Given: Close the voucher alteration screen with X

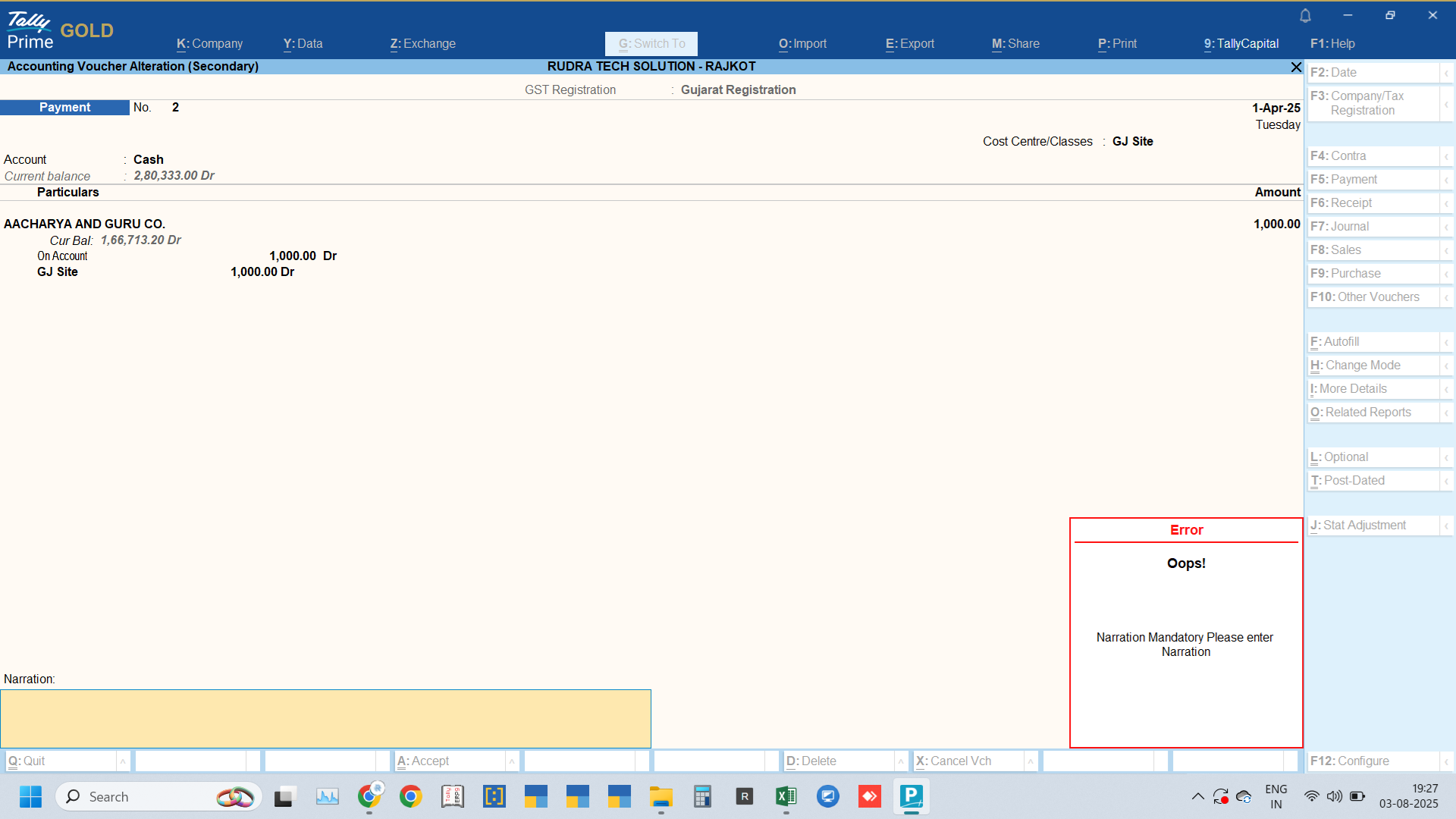Looking at the screenshot, I should (x=1296, y=67).
